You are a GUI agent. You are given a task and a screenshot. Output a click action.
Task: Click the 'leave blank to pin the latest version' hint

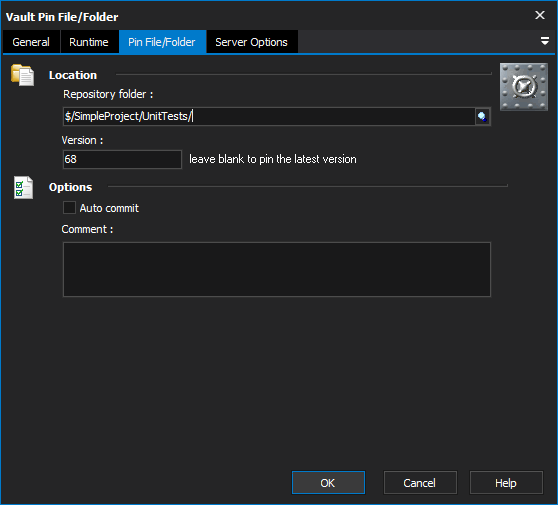273,159
